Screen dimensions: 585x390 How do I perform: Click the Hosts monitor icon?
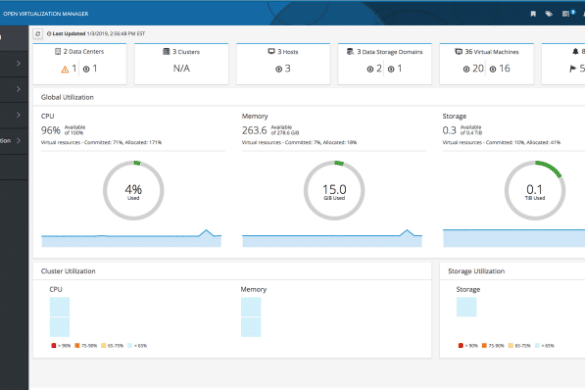tap(271, 51)
